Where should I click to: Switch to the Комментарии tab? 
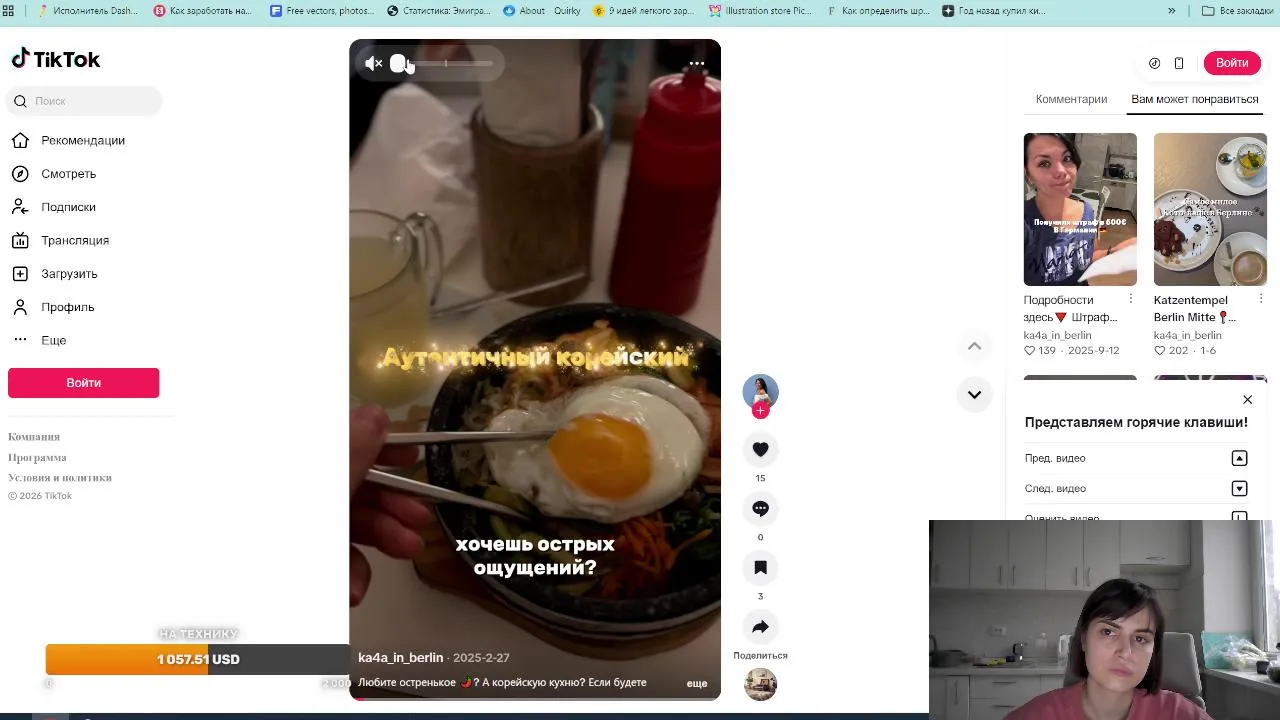coord(1071,99)
